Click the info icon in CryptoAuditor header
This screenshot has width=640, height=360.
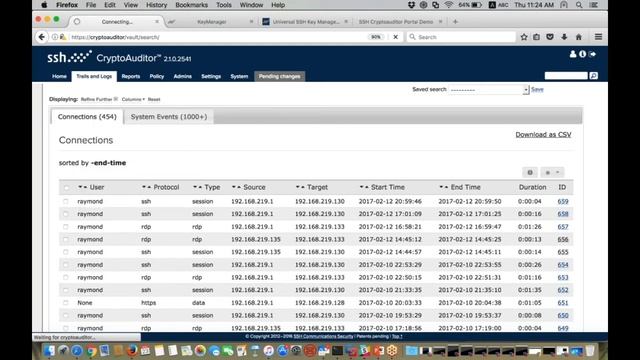coord(582,54)
